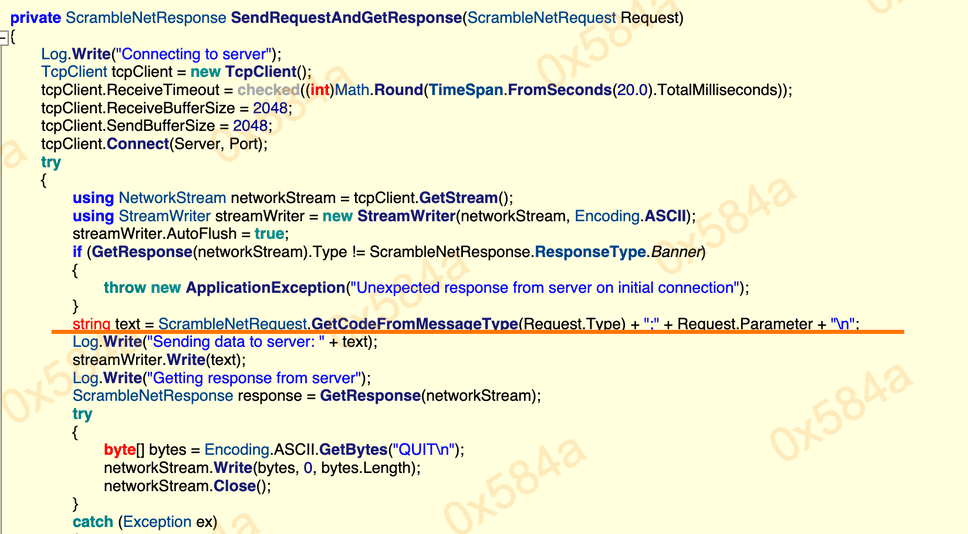Open the GetStream method reference
The width and height of the screenshot is (968, 534).
[x=456, y=198]
